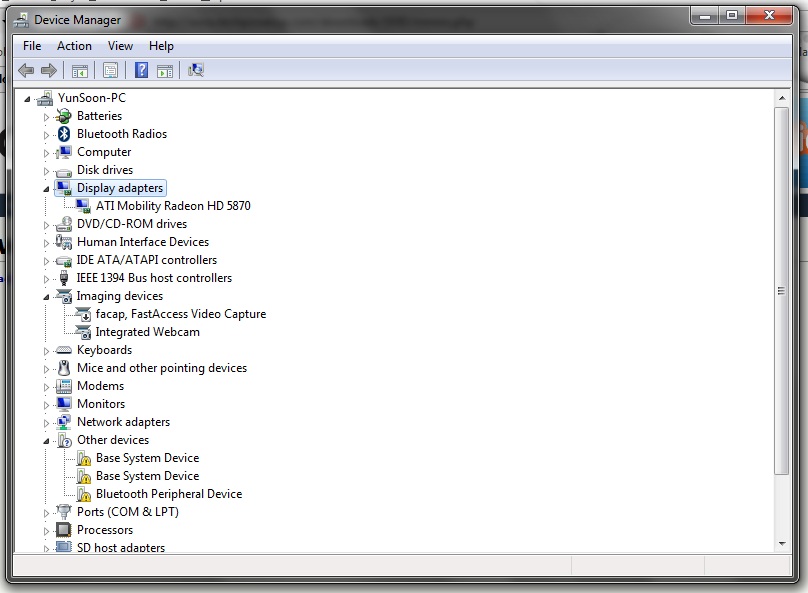Select the SD host adapters label
This screenshot has width=808, height=593.
coord(121,547)
